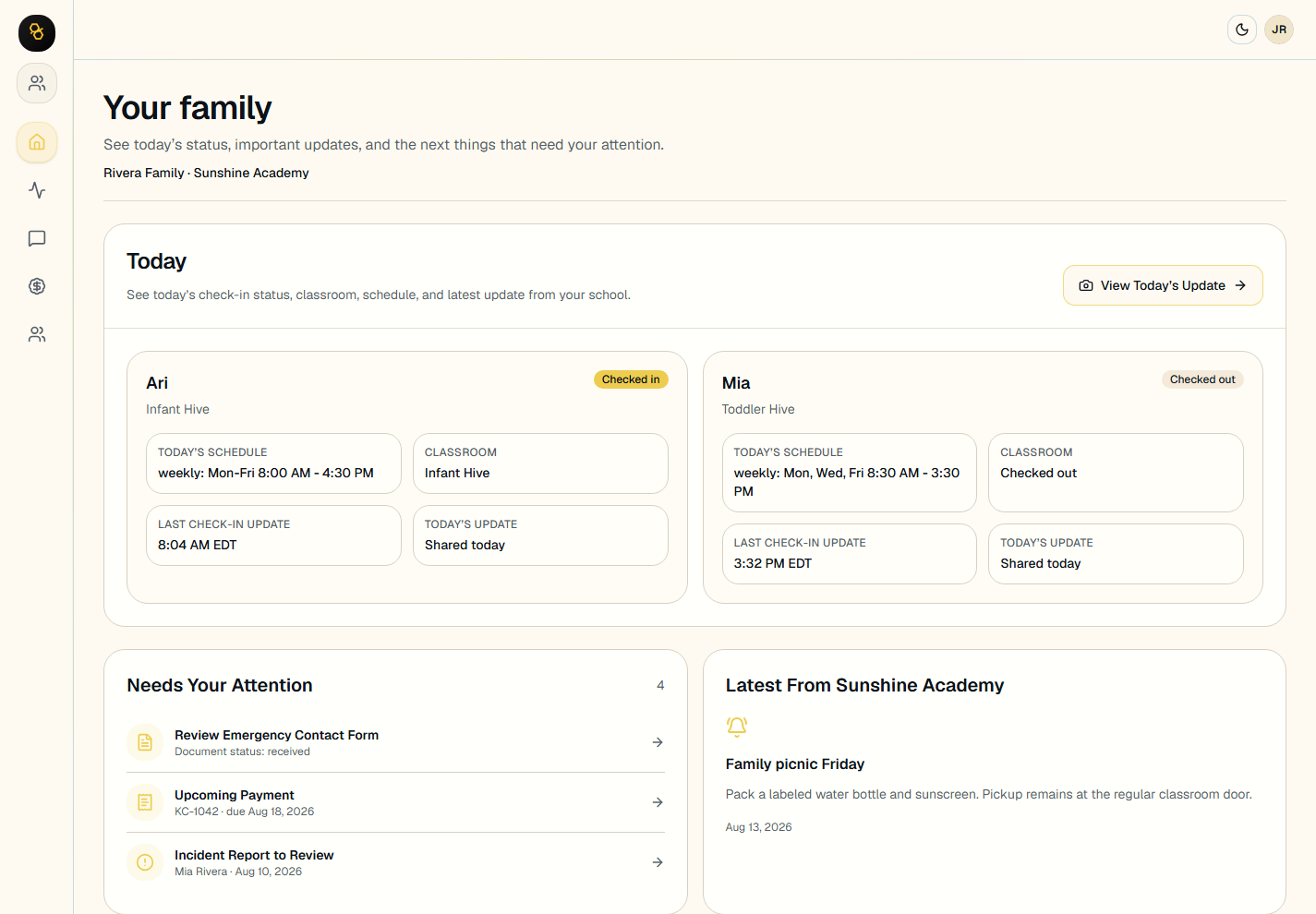Click the Infant Hive label under Ari

pos(177,409)
